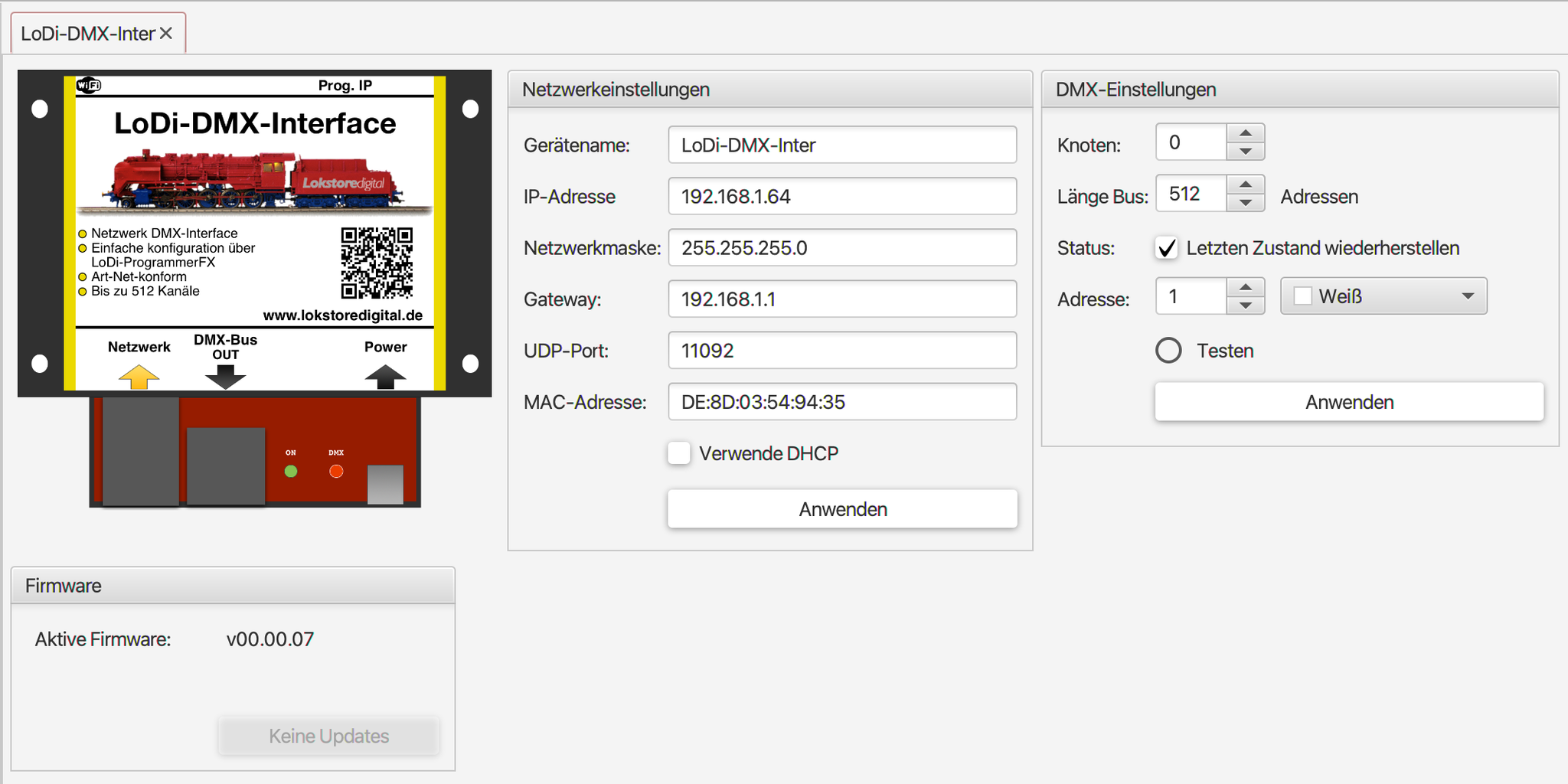Click the Netzwerkeinstellungen panel header
Viewport: 1568px width, 784px height.
pyautogui.click(x=770, y=90)
